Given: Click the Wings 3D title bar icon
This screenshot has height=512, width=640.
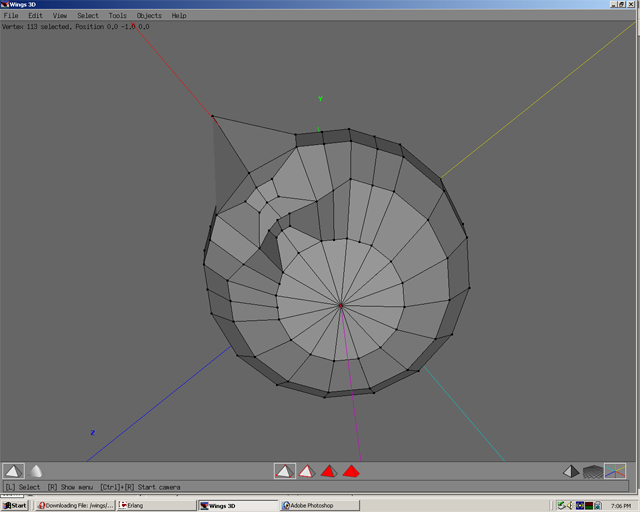Looking at the screenshot, I should pyautogui.click(x=4, y=4).
